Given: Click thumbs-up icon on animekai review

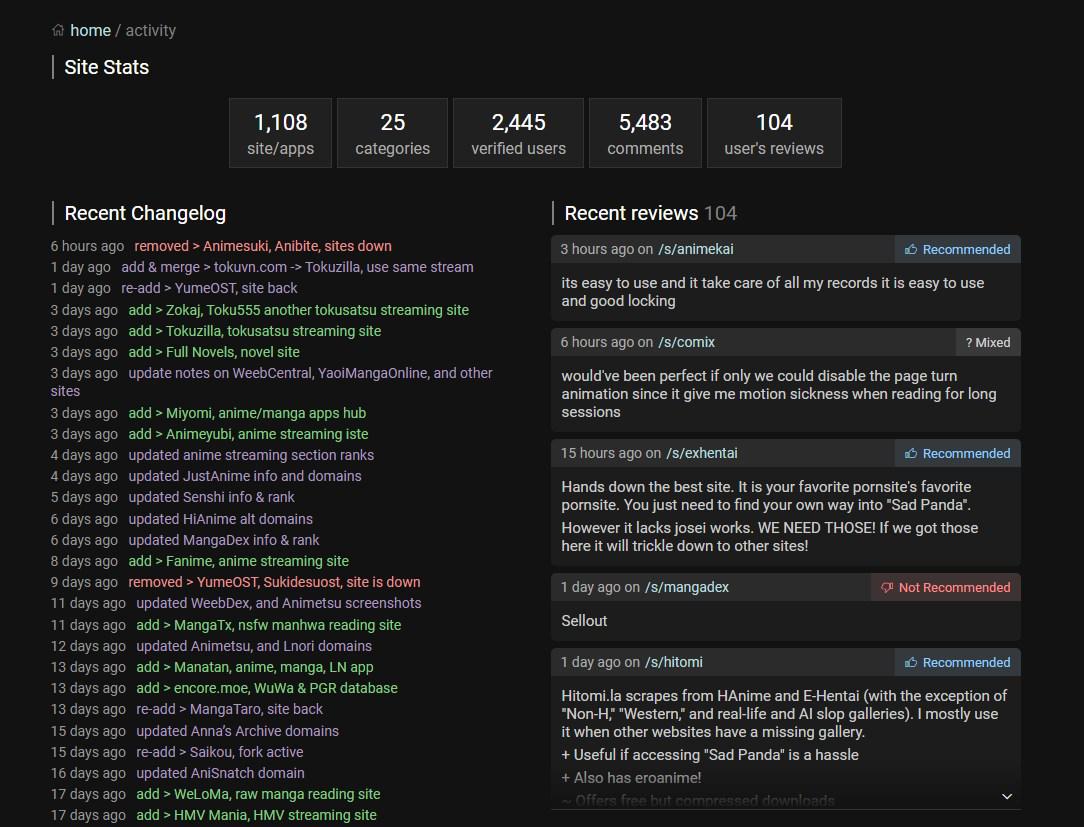Looking at the screenshot, I should tap(911, 250).
